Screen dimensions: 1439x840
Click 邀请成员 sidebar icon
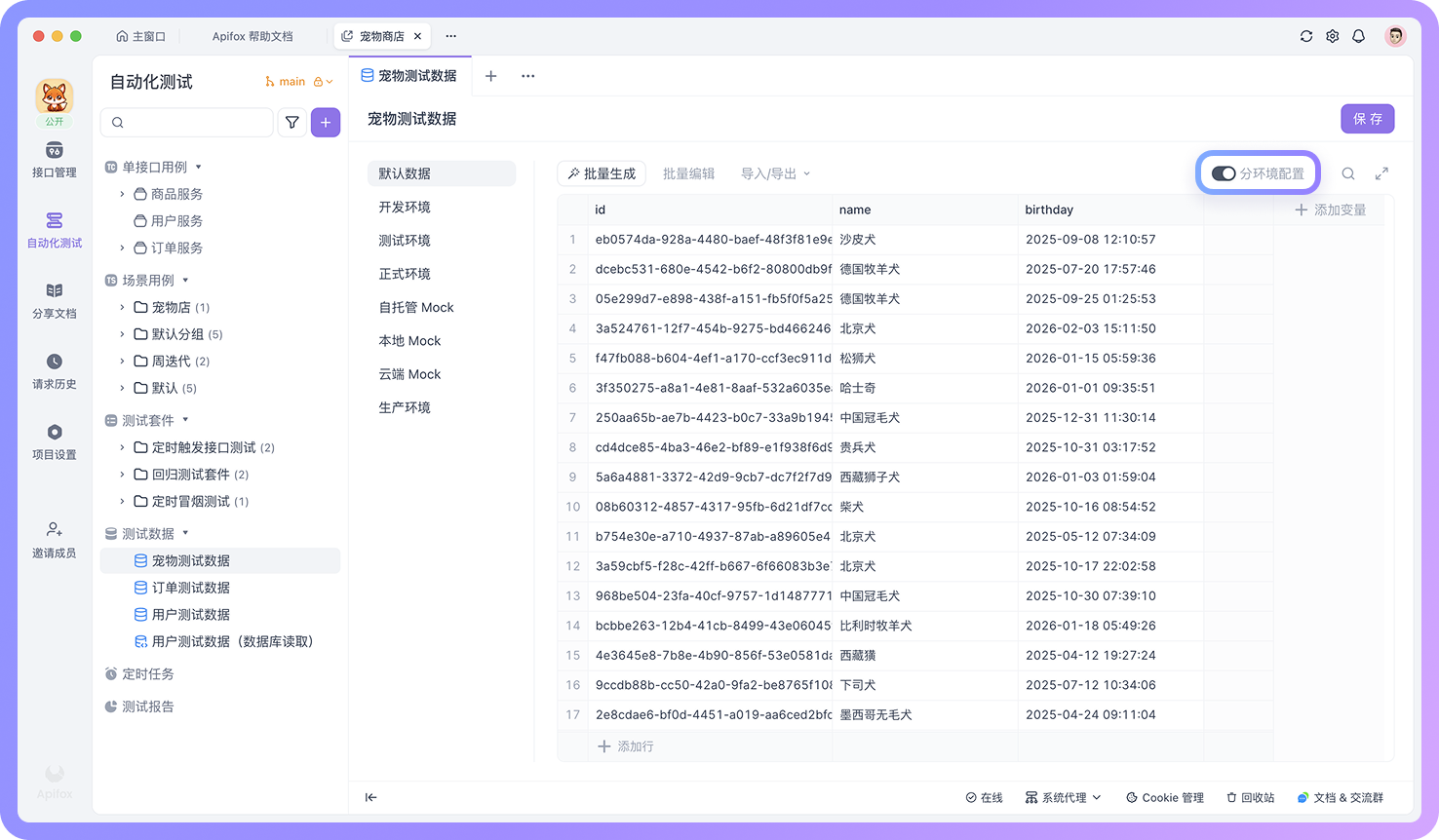pos(55,540)
